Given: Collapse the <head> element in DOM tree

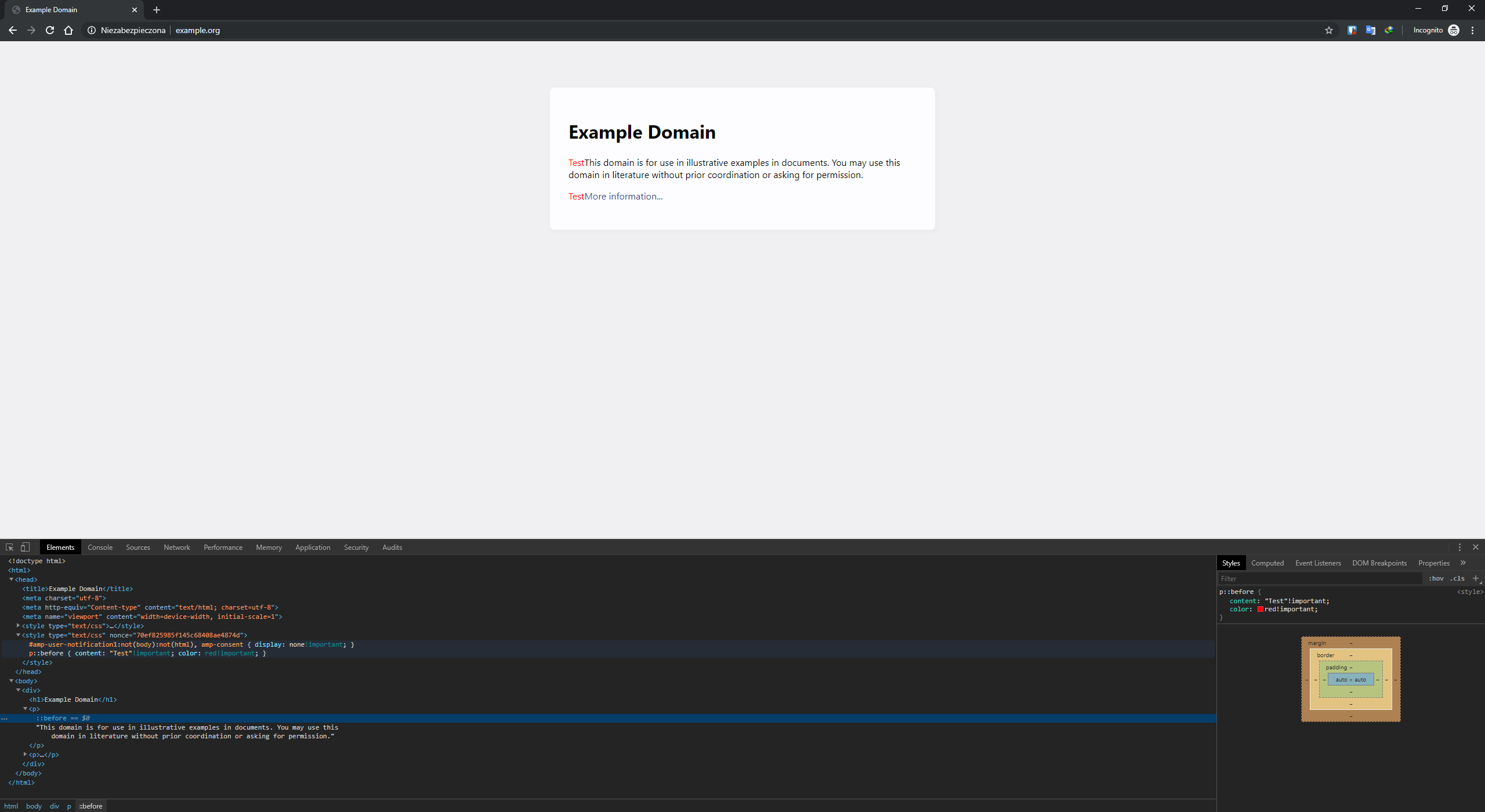Looking at the screenshot, I should (12, 579).
